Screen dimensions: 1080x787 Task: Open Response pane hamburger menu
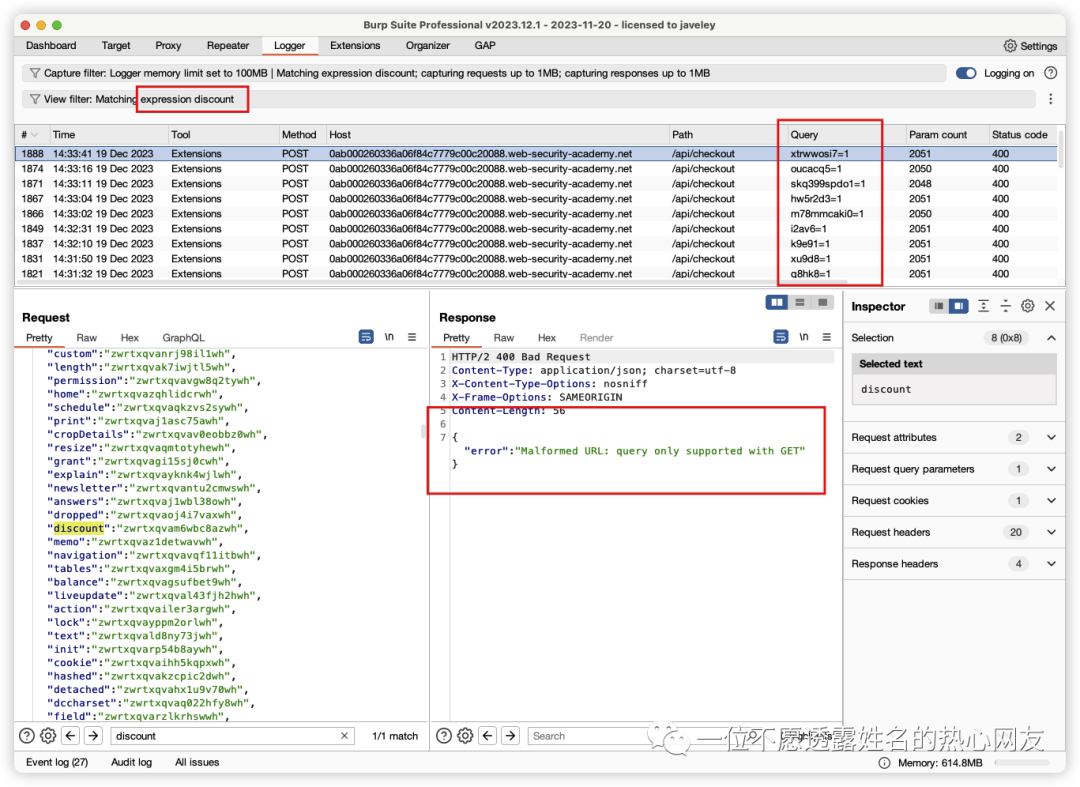[827, 337]
